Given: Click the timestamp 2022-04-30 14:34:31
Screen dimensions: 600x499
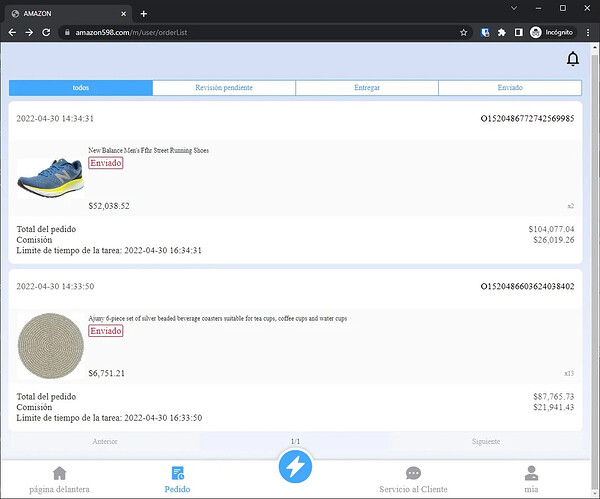Looking at the screenshot, I should click(55, 119).
